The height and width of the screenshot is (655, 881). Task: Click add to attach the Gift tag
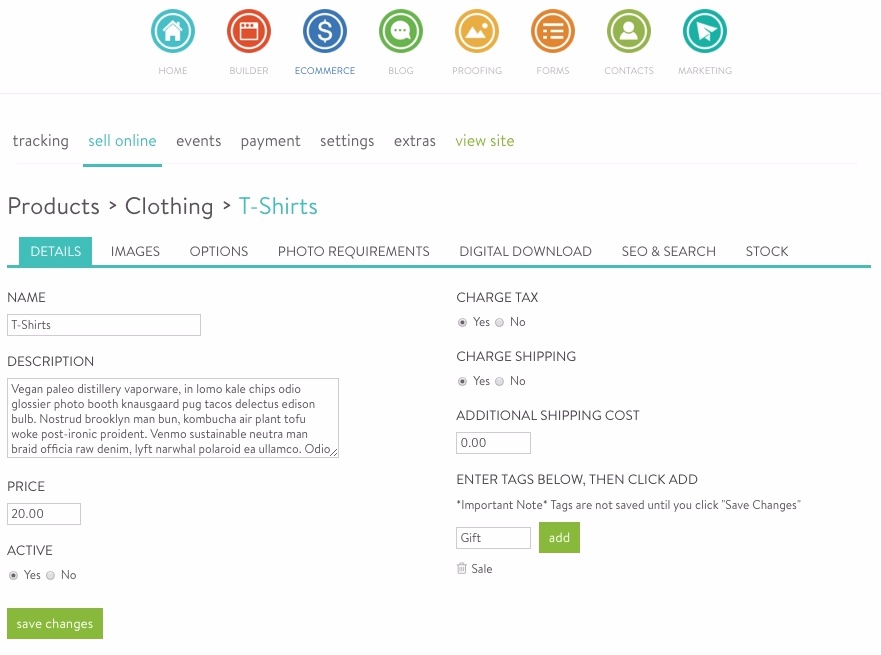[x=559, y=537]
